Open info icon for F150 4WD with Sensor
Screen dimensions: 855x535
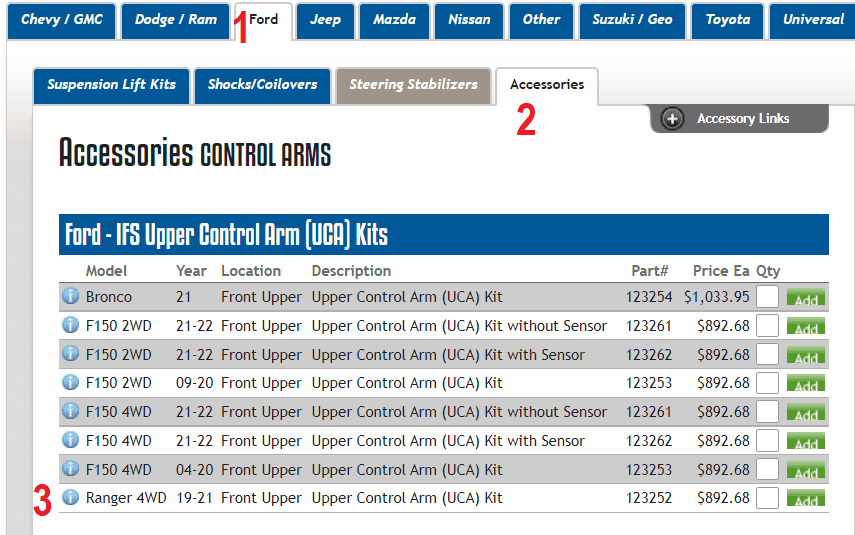coord(70,440)
